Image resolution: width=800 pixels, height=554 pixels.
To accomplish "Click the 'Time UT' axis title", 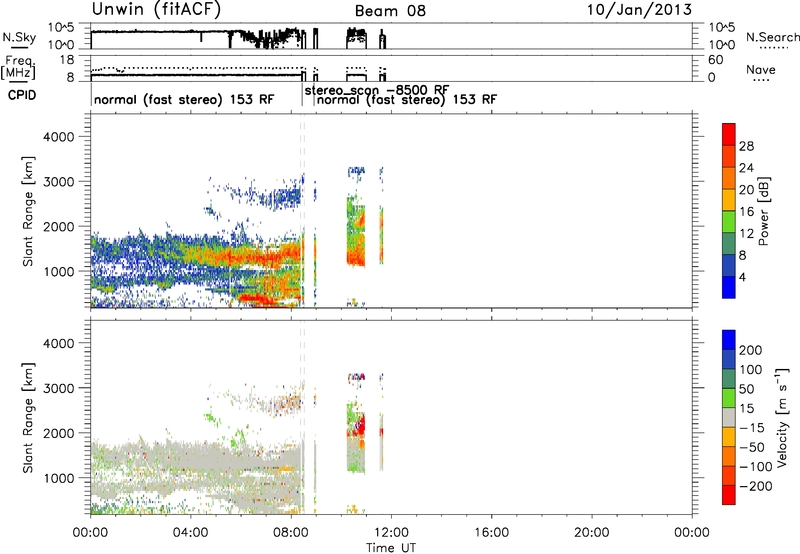I will (391, 548).
